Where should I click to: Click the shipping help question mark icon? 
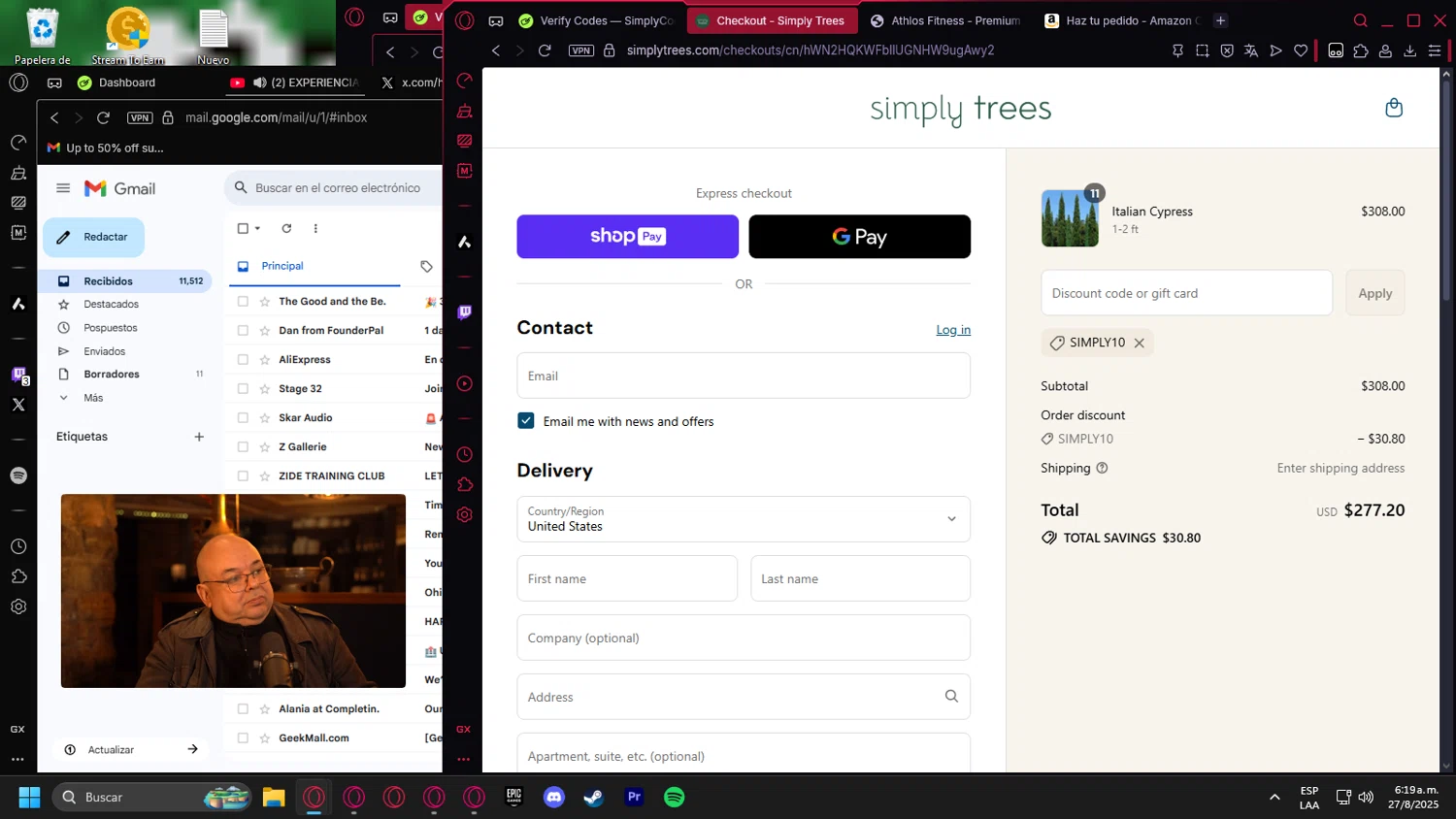1102,468
